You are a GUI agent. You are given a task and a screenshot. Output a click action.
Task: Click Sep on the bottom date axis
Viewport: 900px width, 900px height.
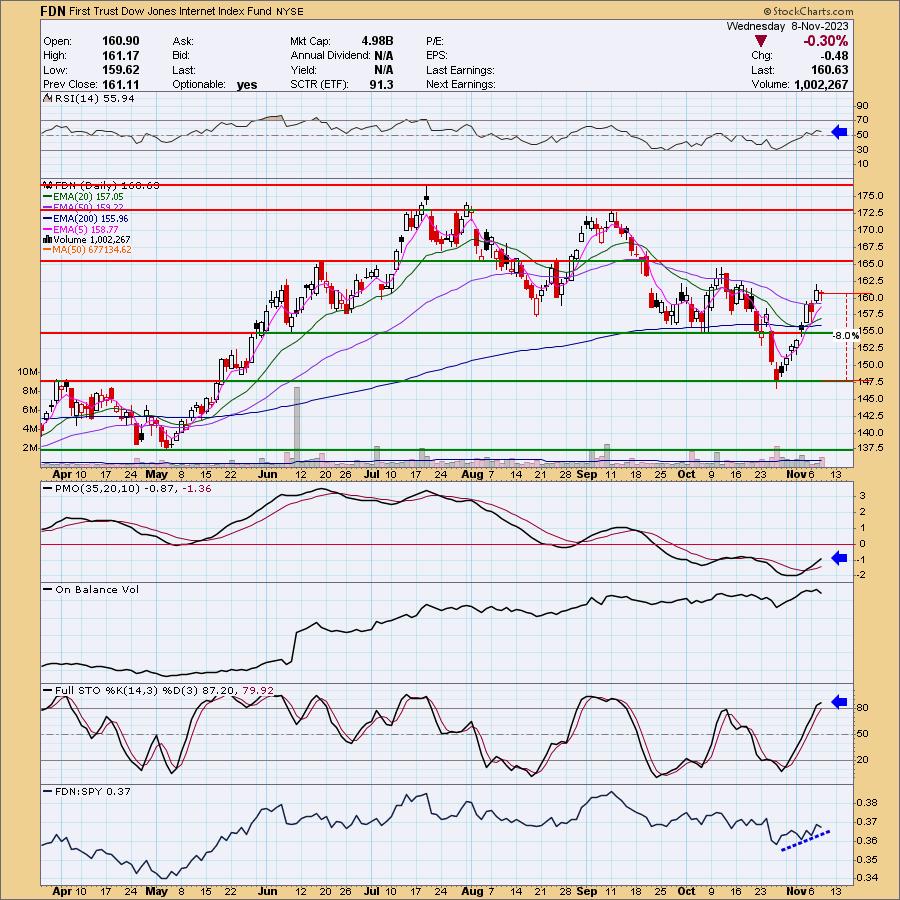[587, 891]
